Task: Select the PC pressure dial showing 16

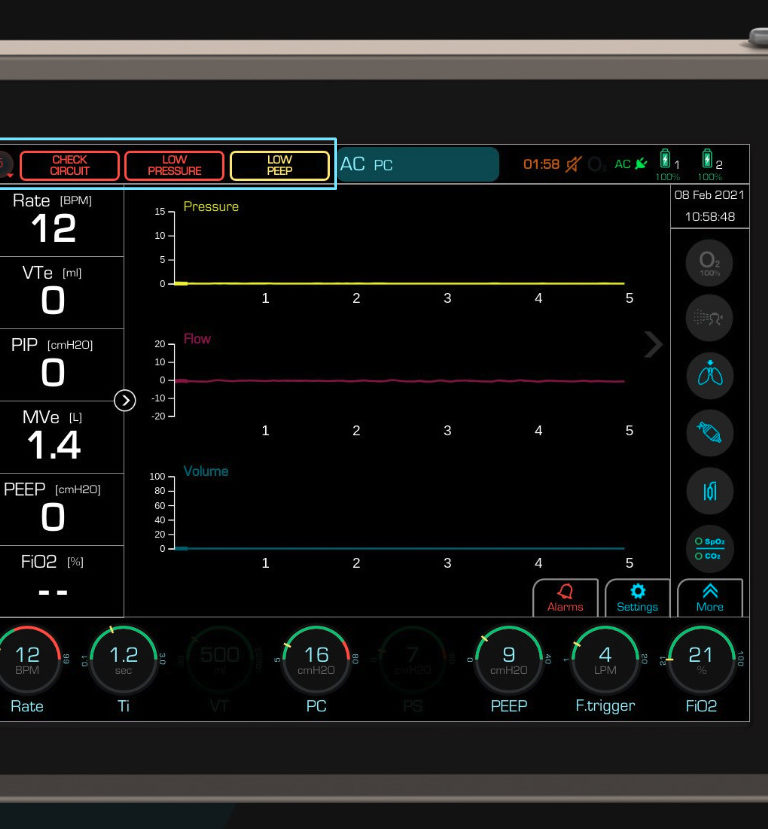Action: click(x=316, y=660)
